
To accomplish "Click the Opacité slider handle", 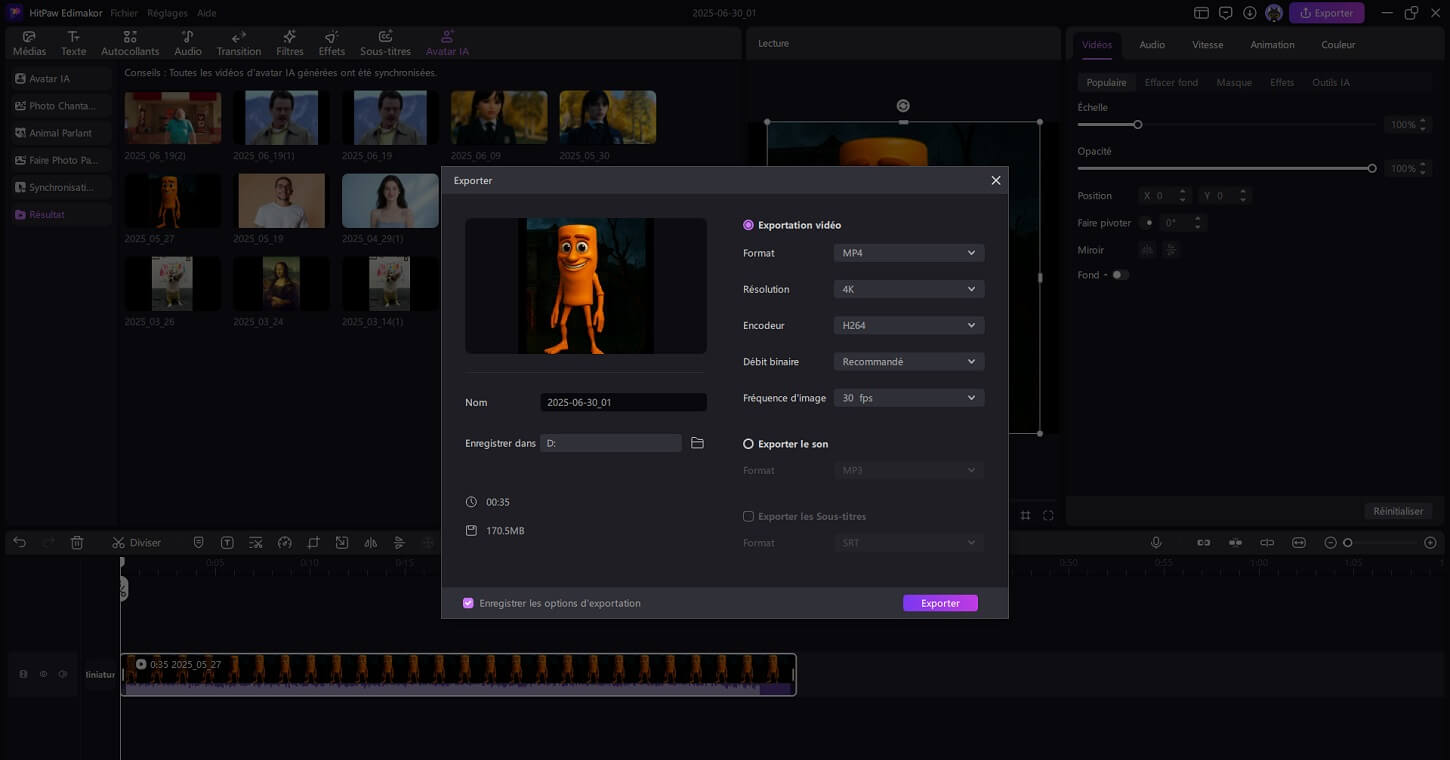I will point(1372,168).
